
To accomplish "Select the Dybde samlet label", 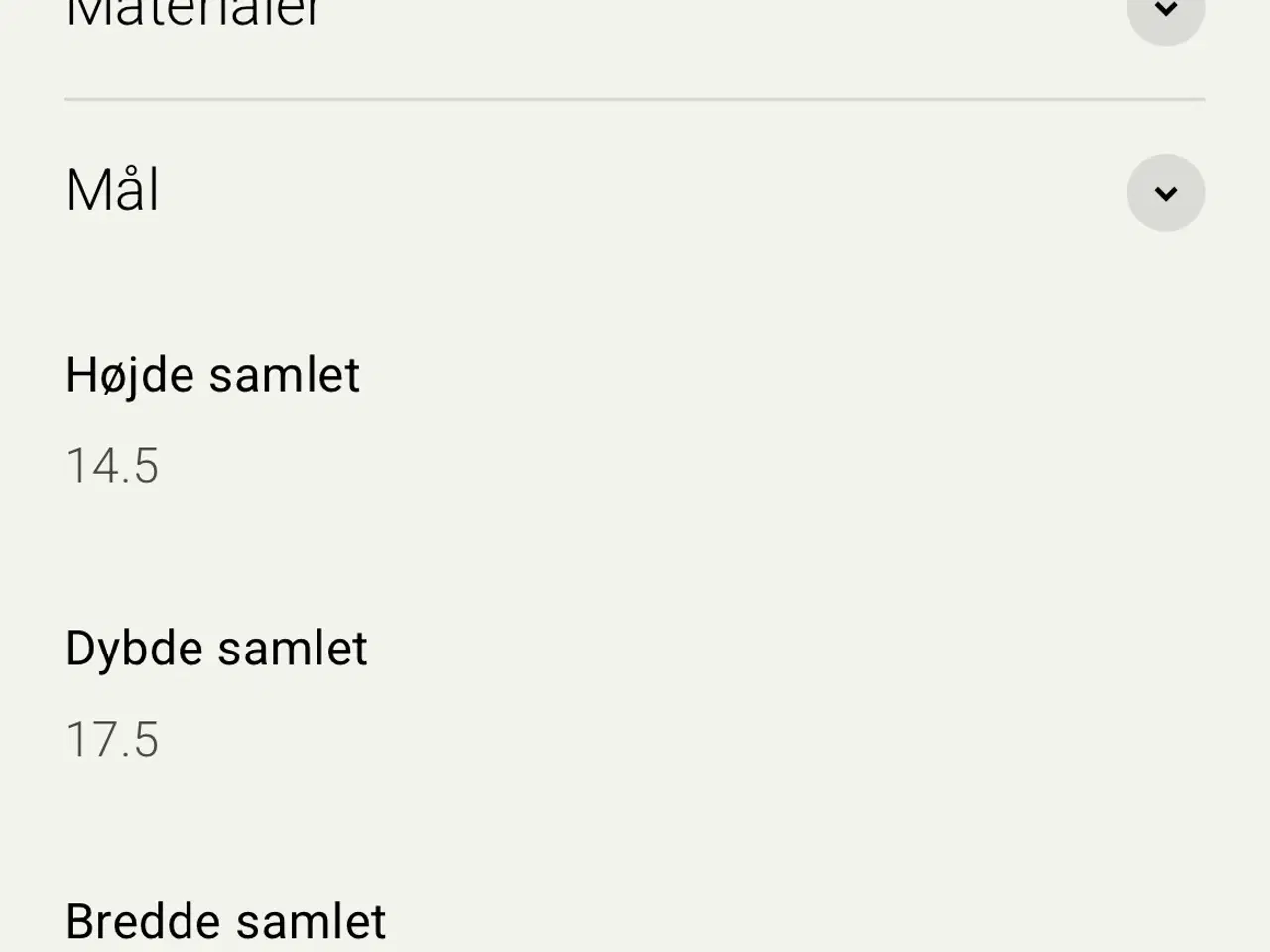I will [216, 649].
